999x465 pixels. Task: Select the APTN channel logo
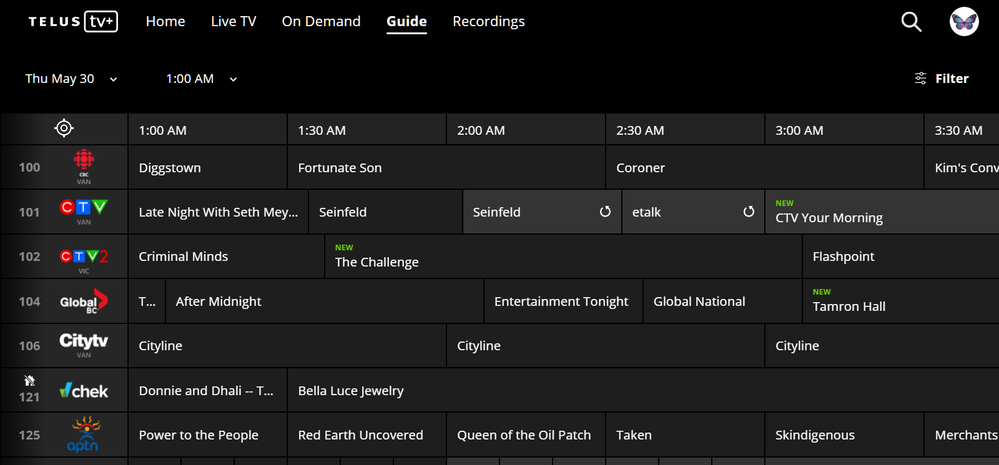point(84,435)
